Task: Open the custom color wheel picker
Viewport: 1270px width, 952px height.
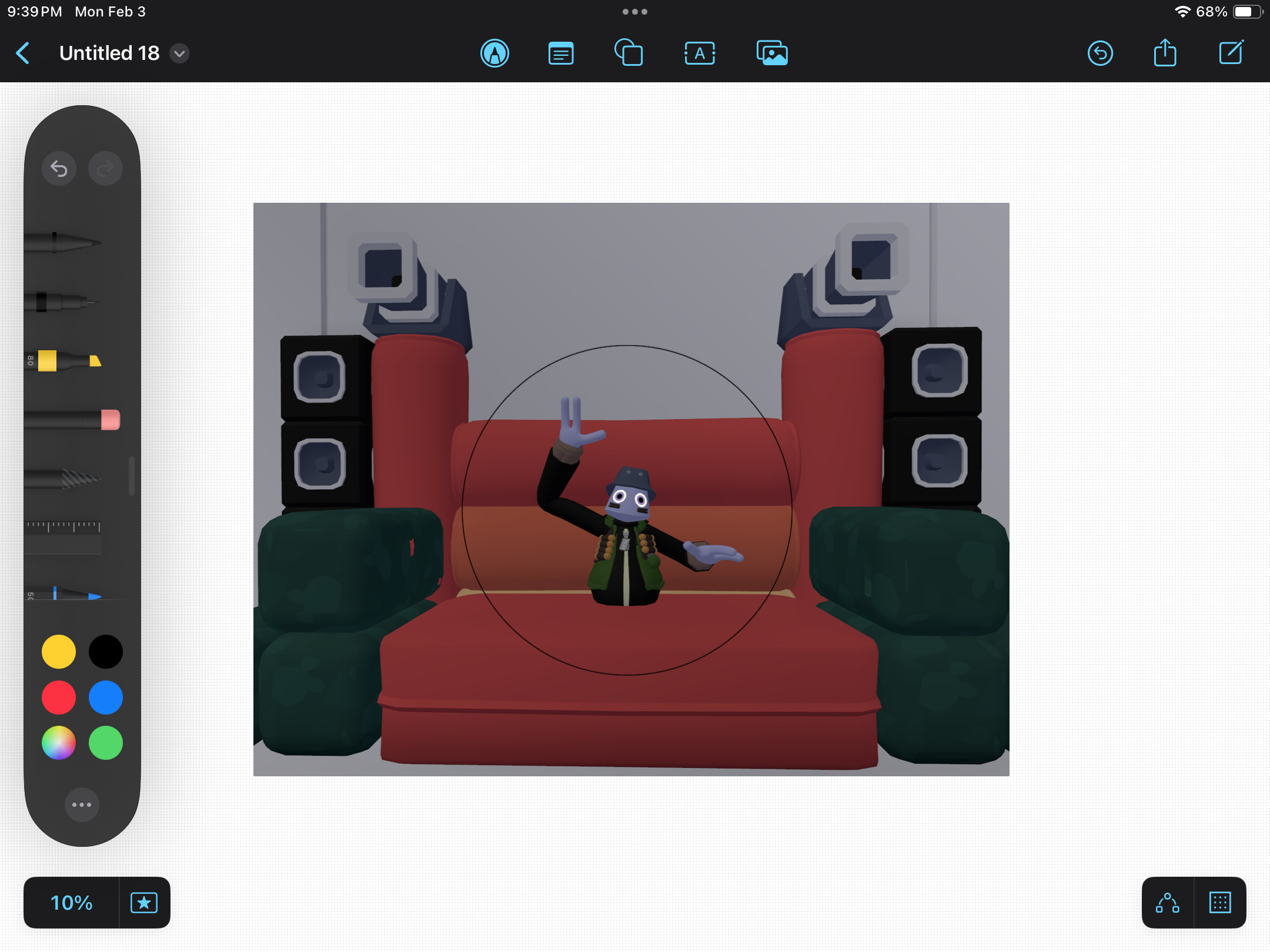Action: (59, 743)
